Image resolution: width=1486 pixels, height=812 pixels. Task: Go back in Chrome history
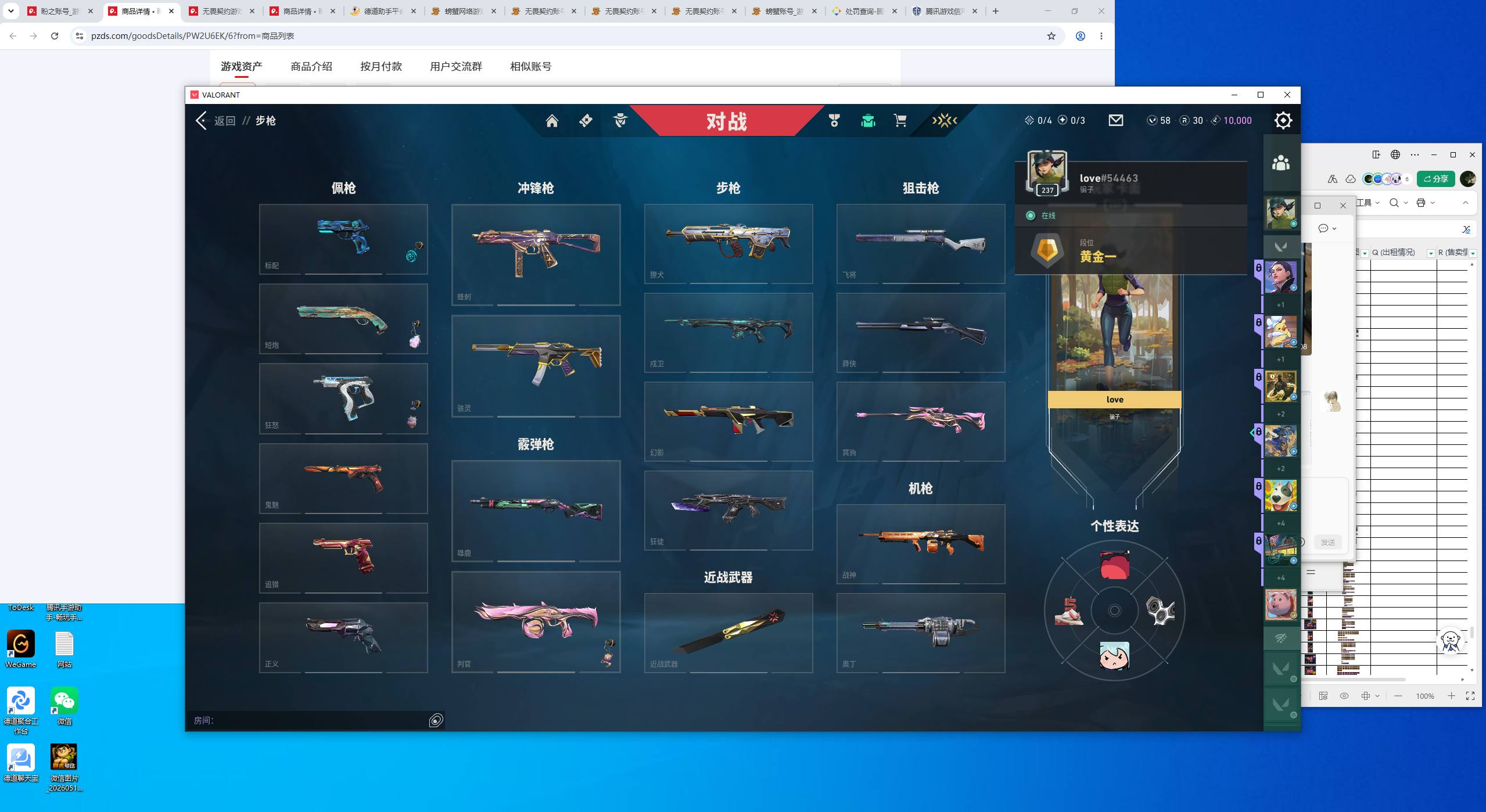13,36
